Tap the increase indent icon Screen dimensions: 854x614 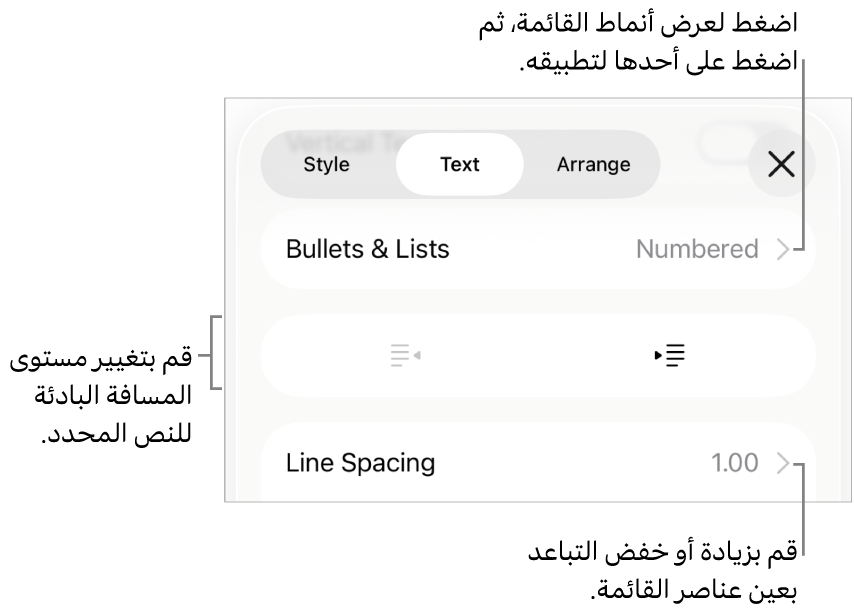click(x=670, y=356)
